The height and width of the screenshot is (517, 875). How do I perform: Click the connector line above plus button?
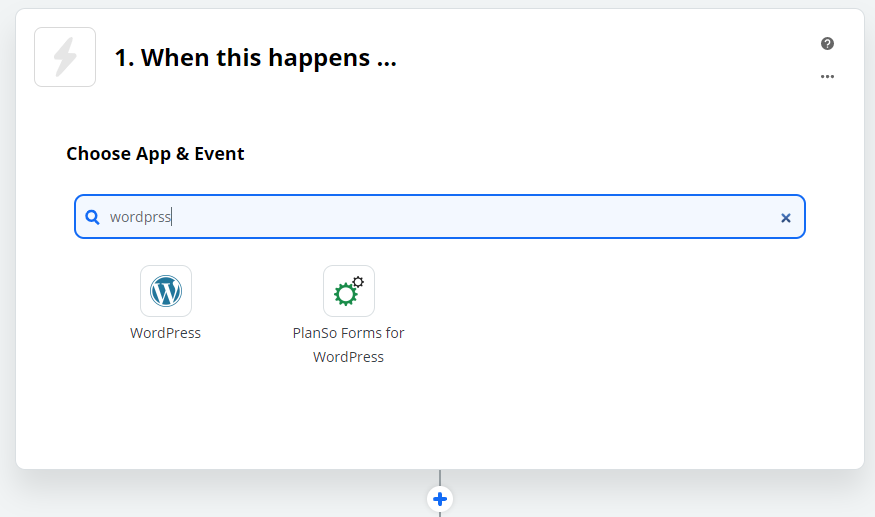[x=440, y=477]
